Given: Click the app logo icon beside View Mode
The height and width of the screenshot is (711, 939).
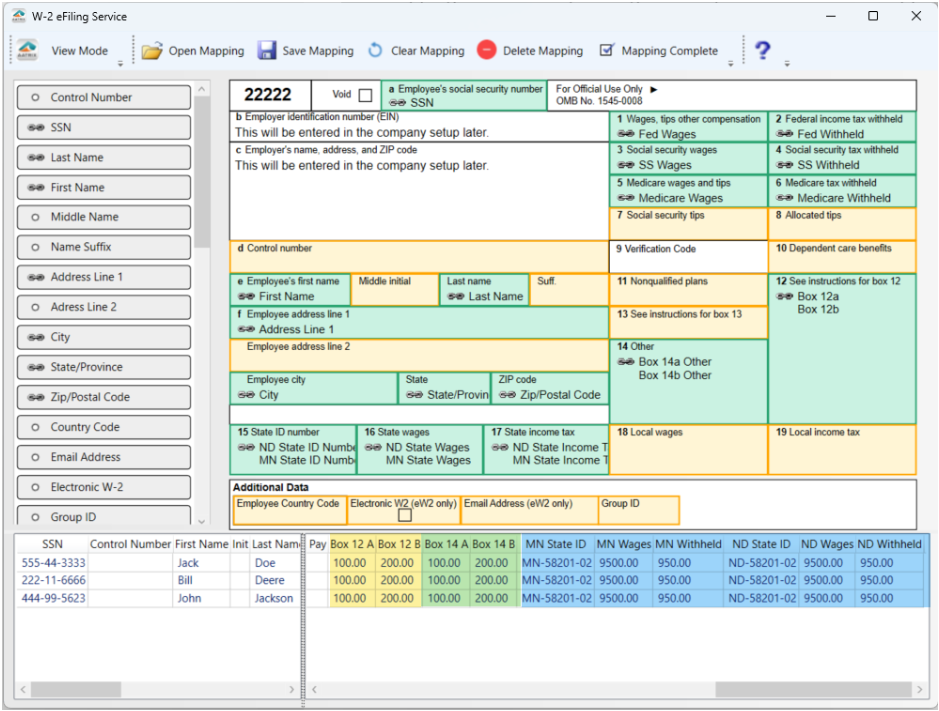Looking at the screenshot, I should (27, 51).
